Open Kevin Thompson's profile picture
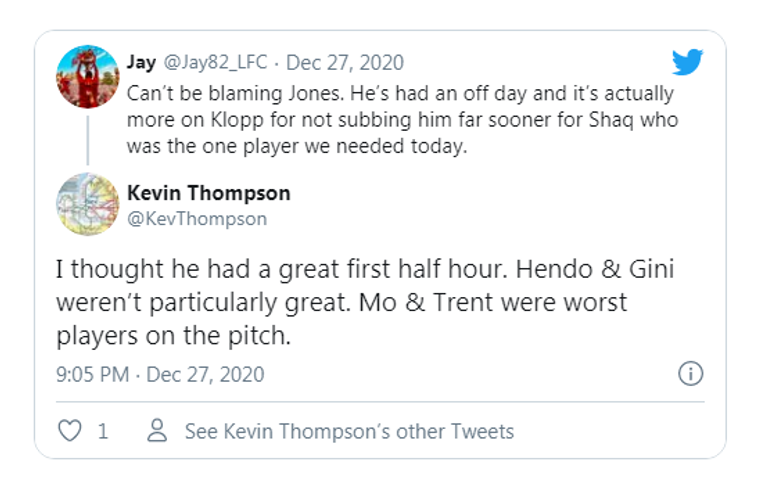This screenshot has width=768, height=496. pyautogui.click(x=88, y=205)
